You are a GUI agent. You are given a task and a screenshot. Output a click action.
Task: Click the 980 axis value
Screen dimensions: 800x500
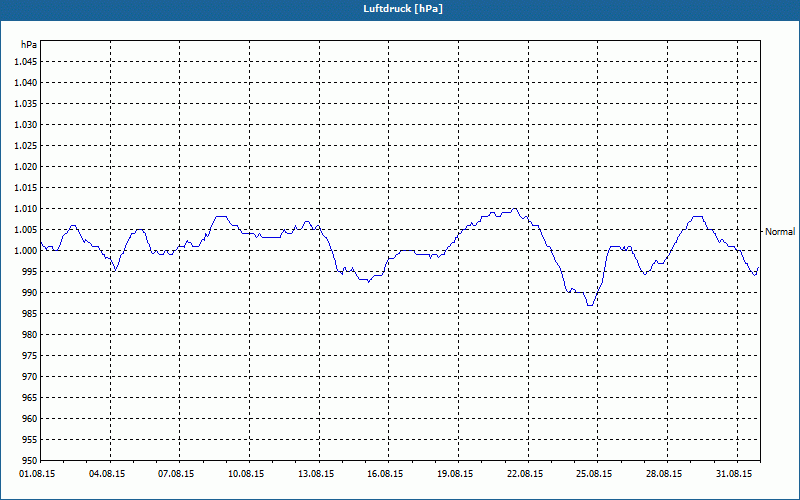point(30,335)
